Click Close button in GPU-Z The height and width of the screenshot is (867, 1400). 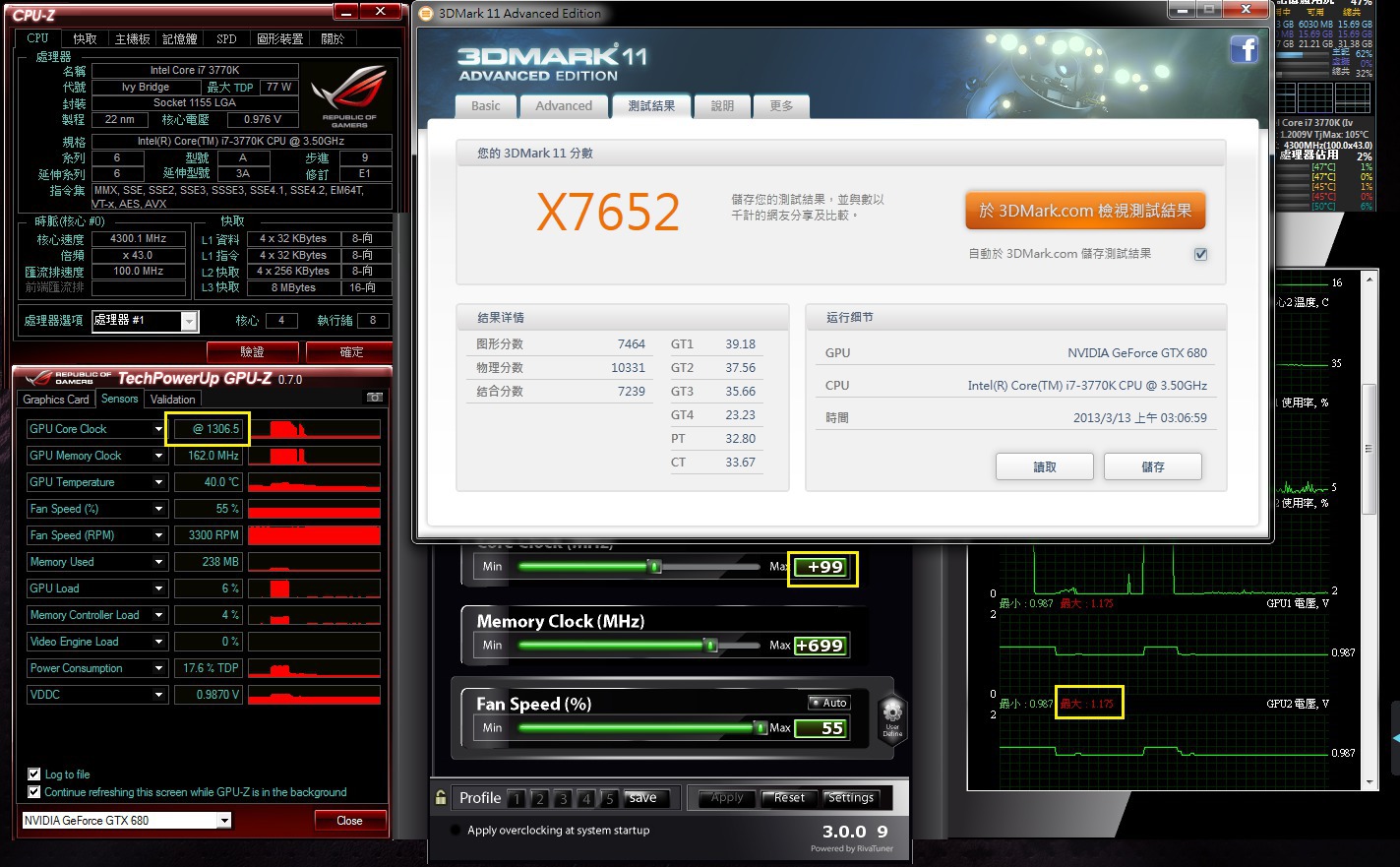pos(349,821)
